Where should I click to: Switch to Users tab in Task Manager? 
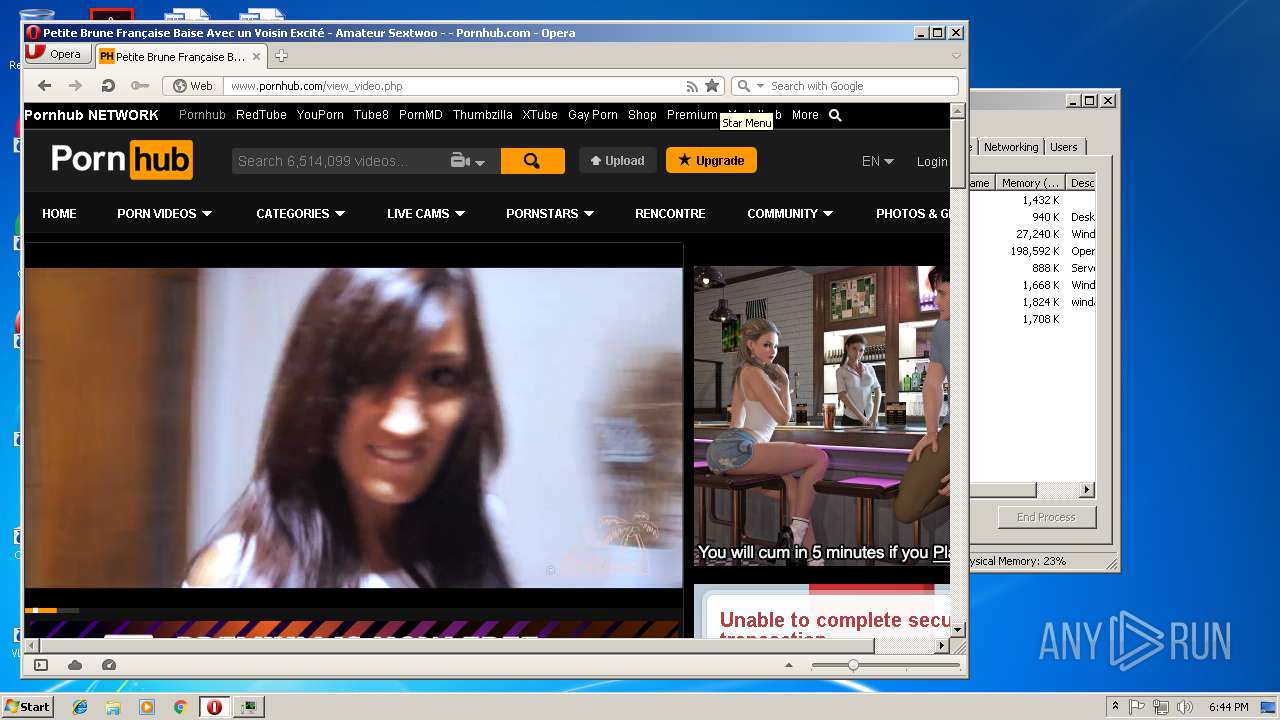[x=1063, y=147]
